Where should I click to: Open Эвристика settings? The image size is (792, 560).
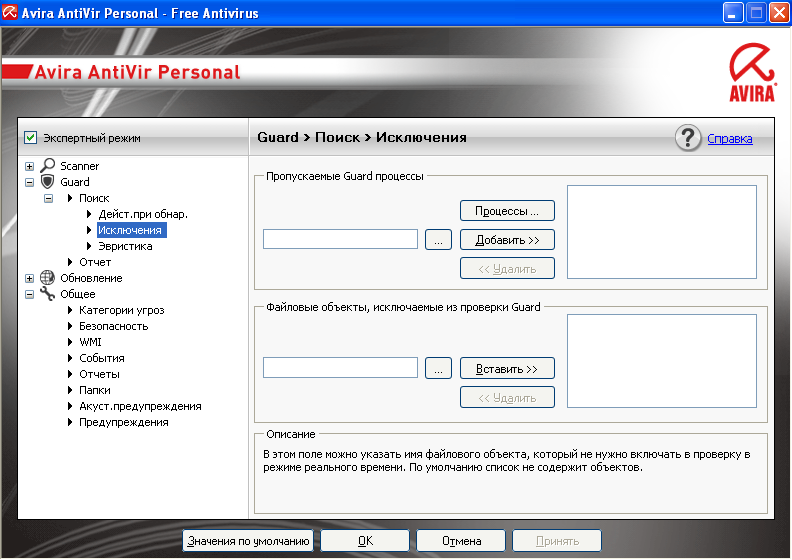[125, 246]
